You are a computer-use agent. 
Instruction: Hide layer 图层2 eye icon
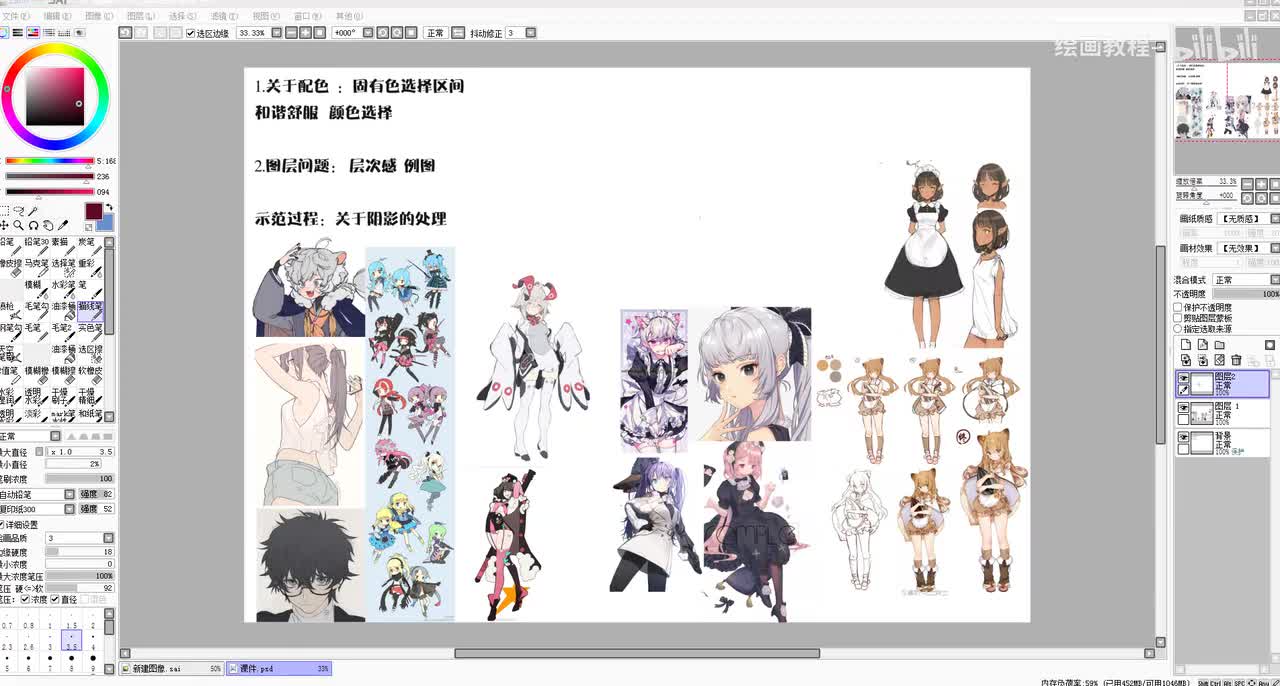point(1184,378)
